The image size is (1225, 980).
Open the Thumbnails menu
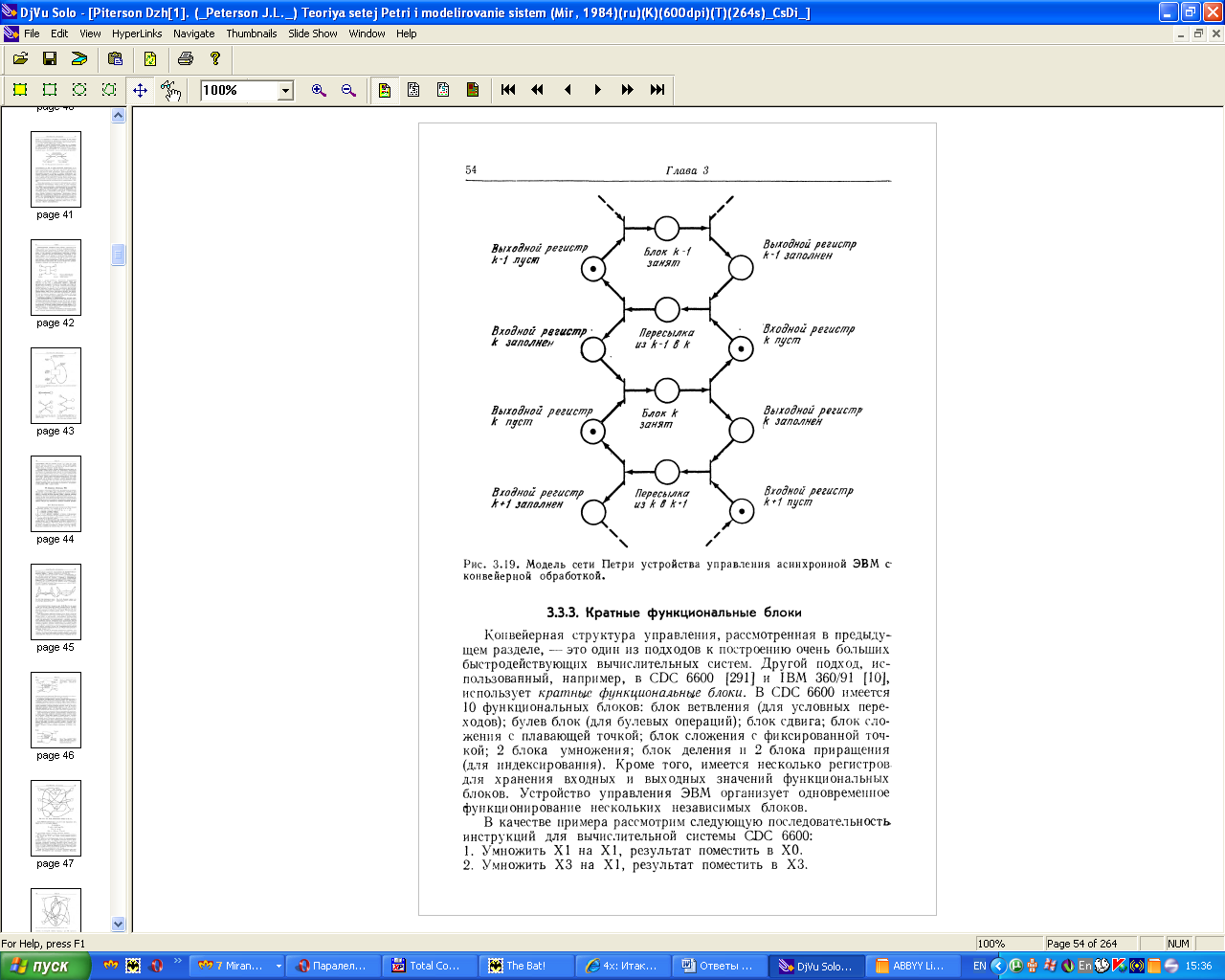(x=252, y=33)
